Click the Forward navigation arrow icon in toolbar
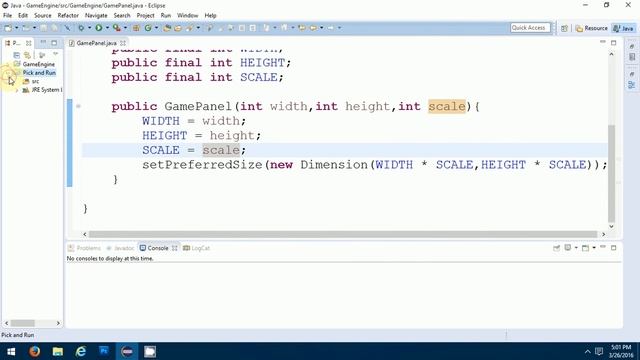The width and height of the screenshot is (640, 360). tap(331, 28)
